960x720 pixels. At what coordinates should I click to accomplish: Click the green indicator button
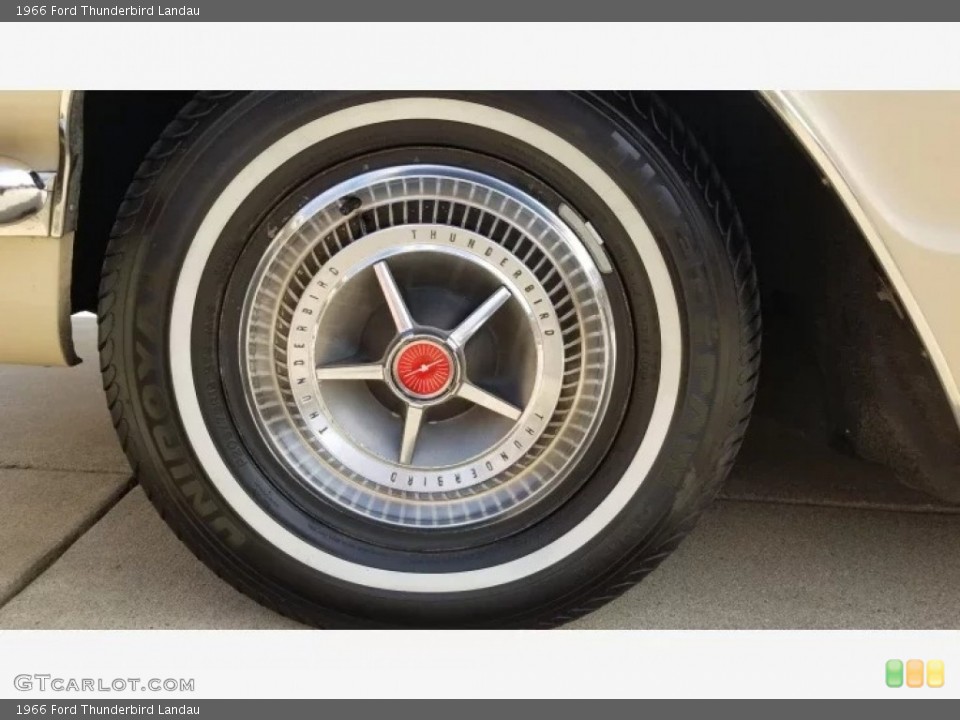(894, 673)
